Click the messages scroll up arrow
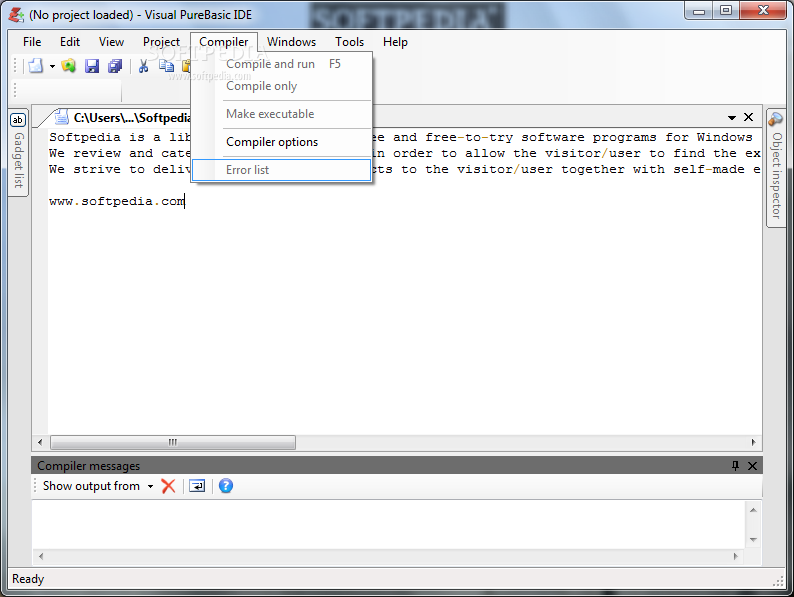 pos(753,510)
